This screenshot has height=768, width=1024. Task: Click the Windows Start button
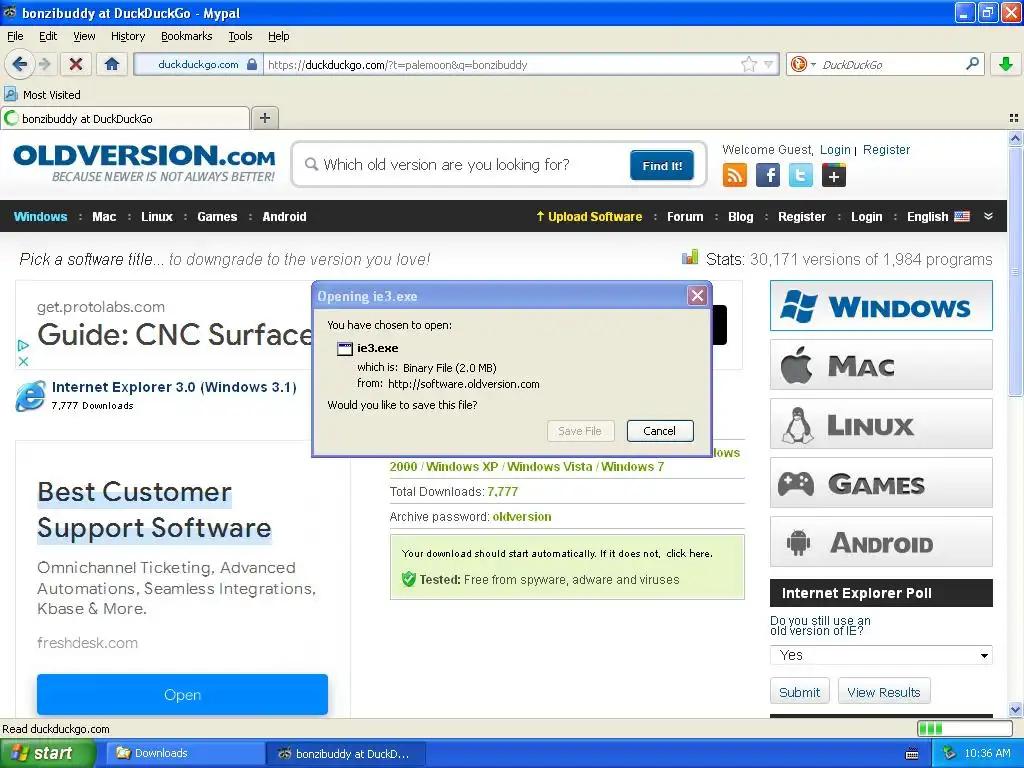tap(46, 754)
